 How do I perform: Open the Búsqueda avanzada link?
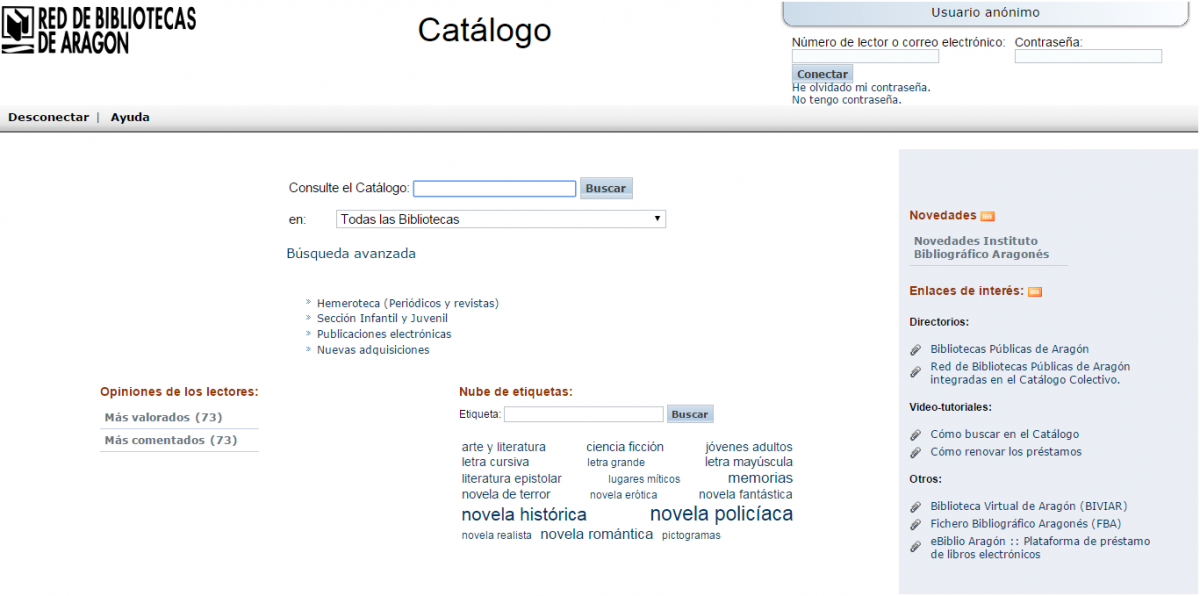click(351, 254)
